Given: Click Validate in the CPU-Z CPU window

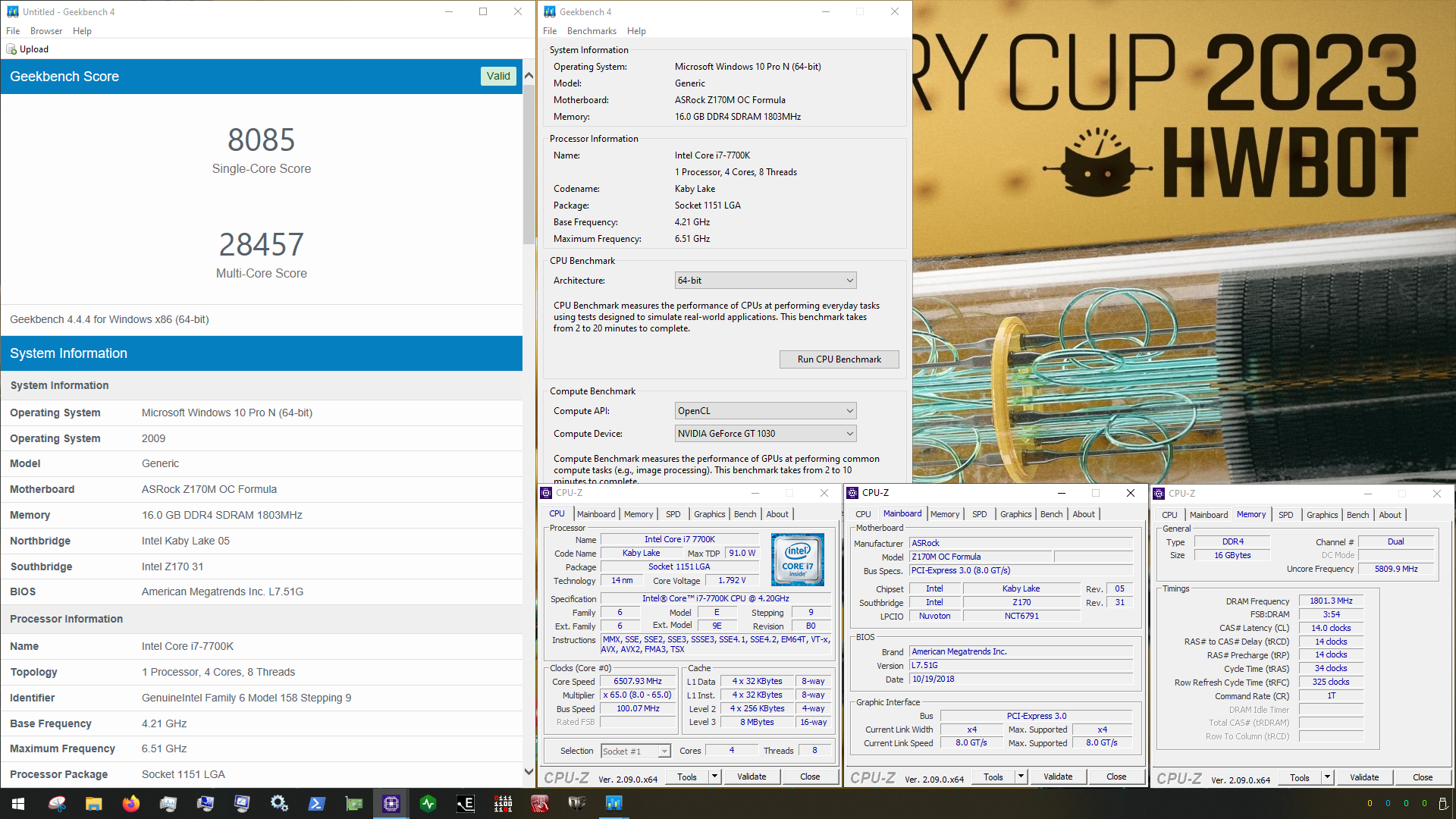Looking at the screenshot, I should point(752,777).
